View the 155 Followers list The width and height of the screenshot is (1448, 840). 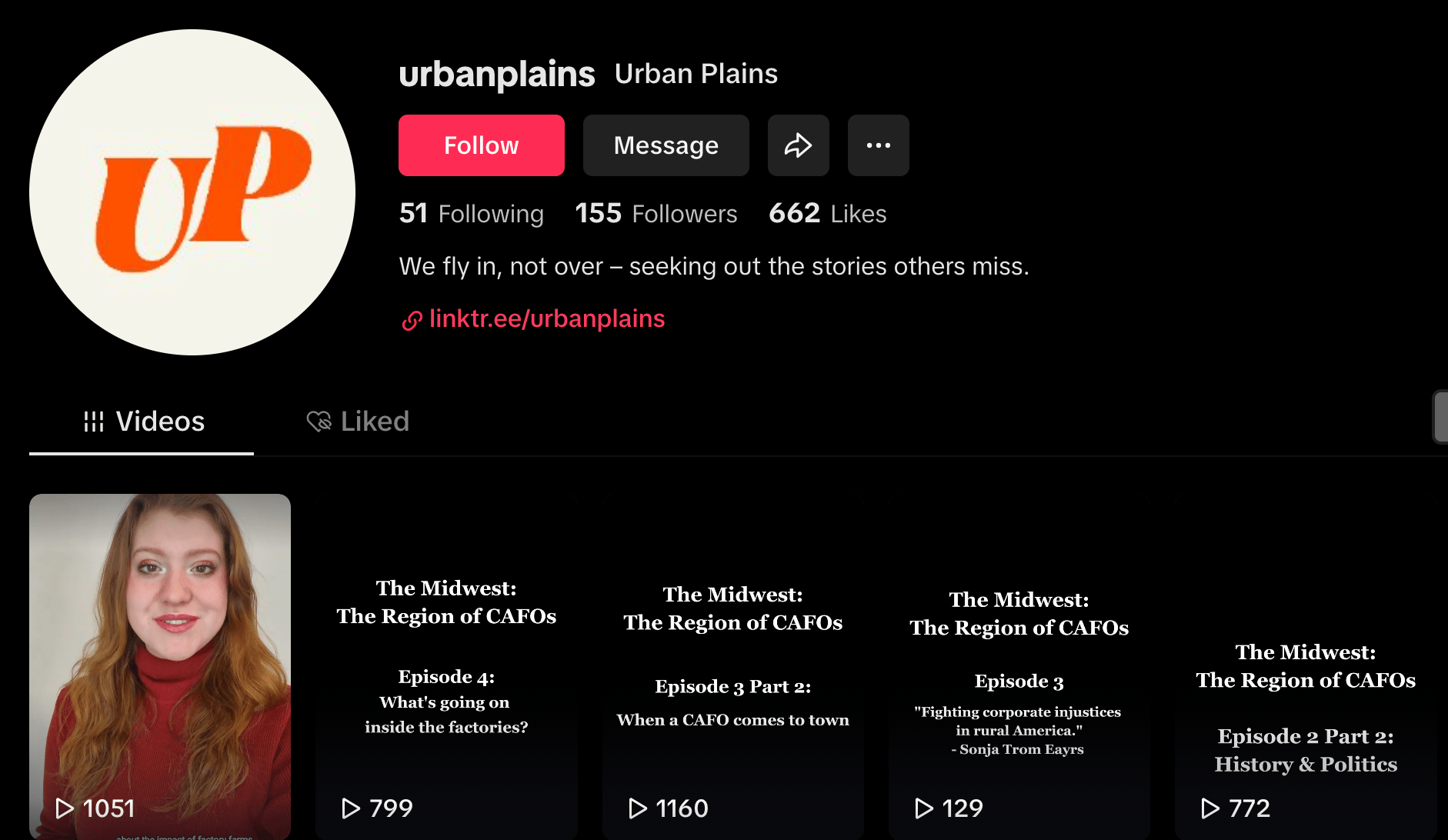point(656,213)
